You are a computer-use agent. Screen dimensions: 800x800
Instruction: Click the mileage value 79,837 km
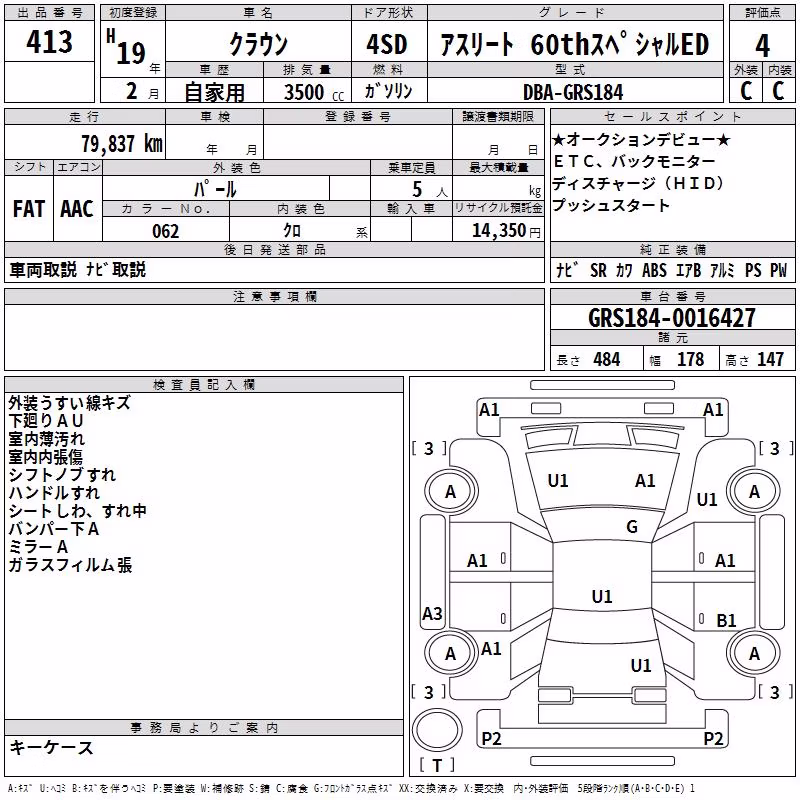coord(122,144)
